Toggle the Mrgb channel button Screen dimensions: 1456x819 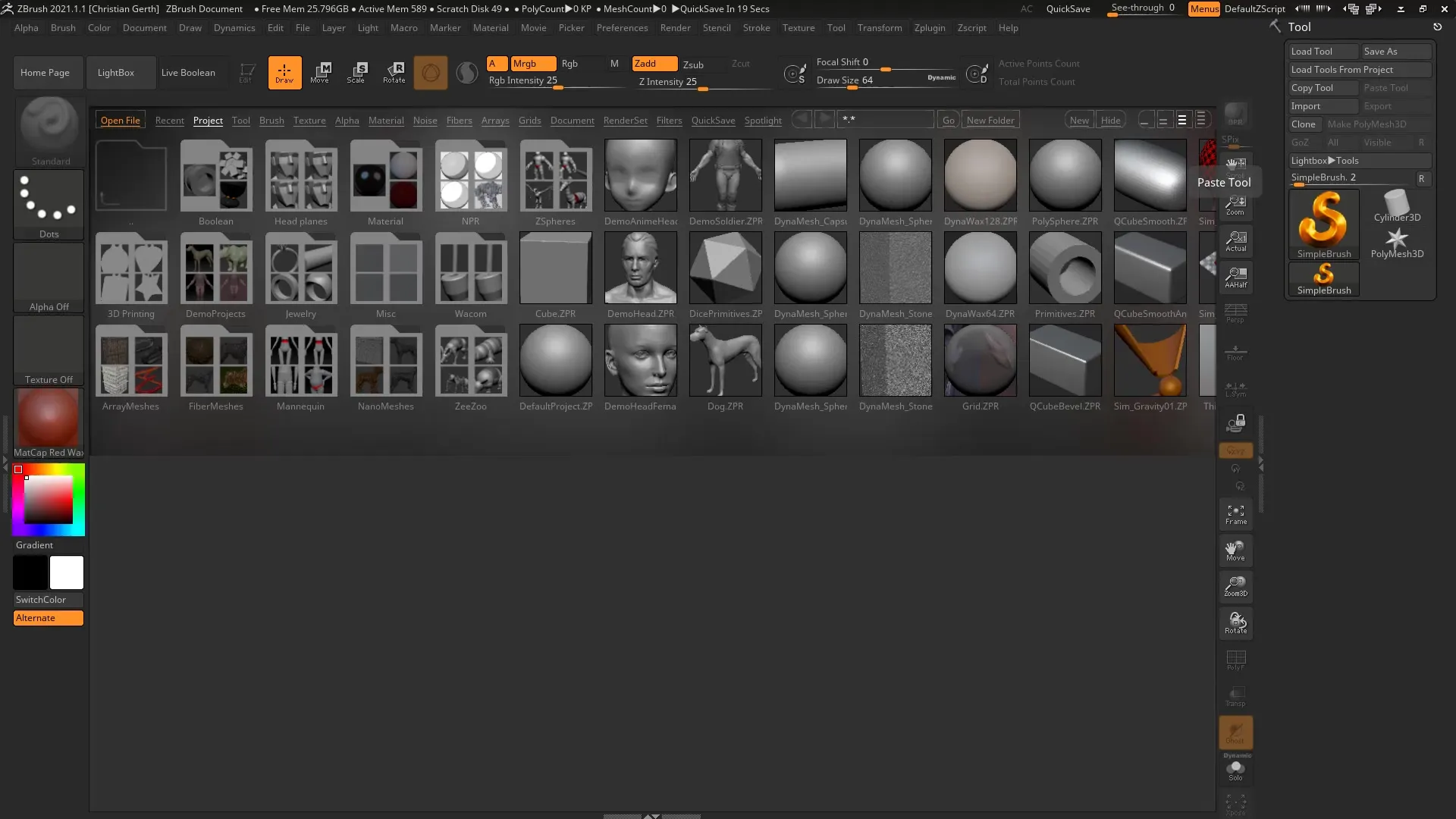tap(533, 64)
